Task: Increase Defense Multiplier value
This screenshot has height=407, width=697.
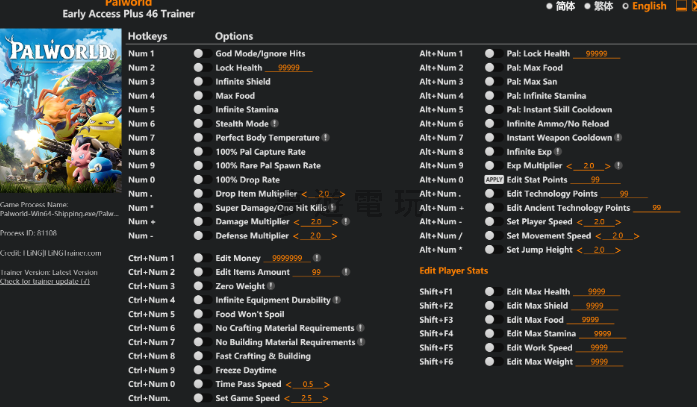Action: pos(334,236)
